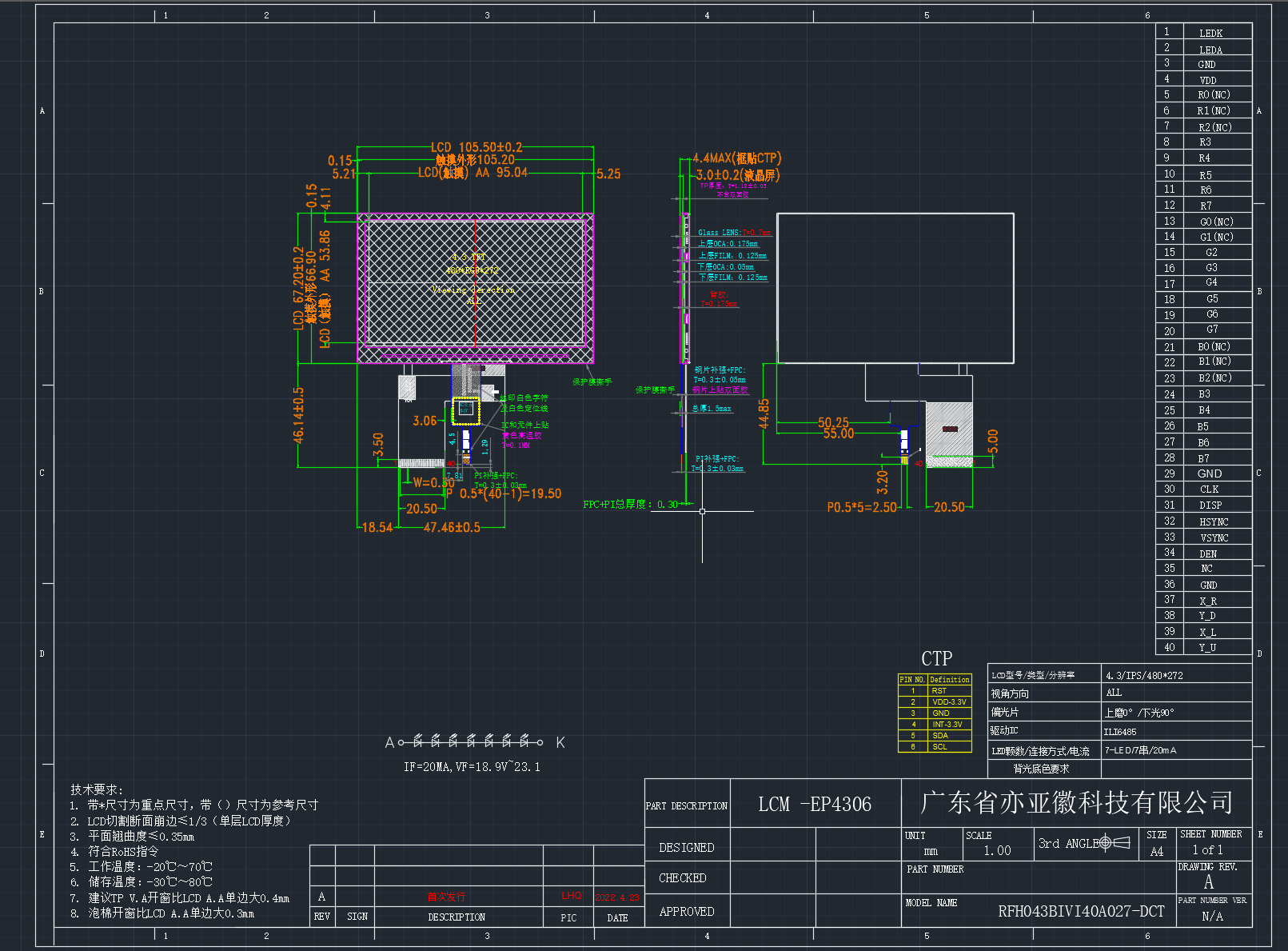Select the DISP pin label
The width and height of the screenshot is (1288, 951).
pos(1210,505)
